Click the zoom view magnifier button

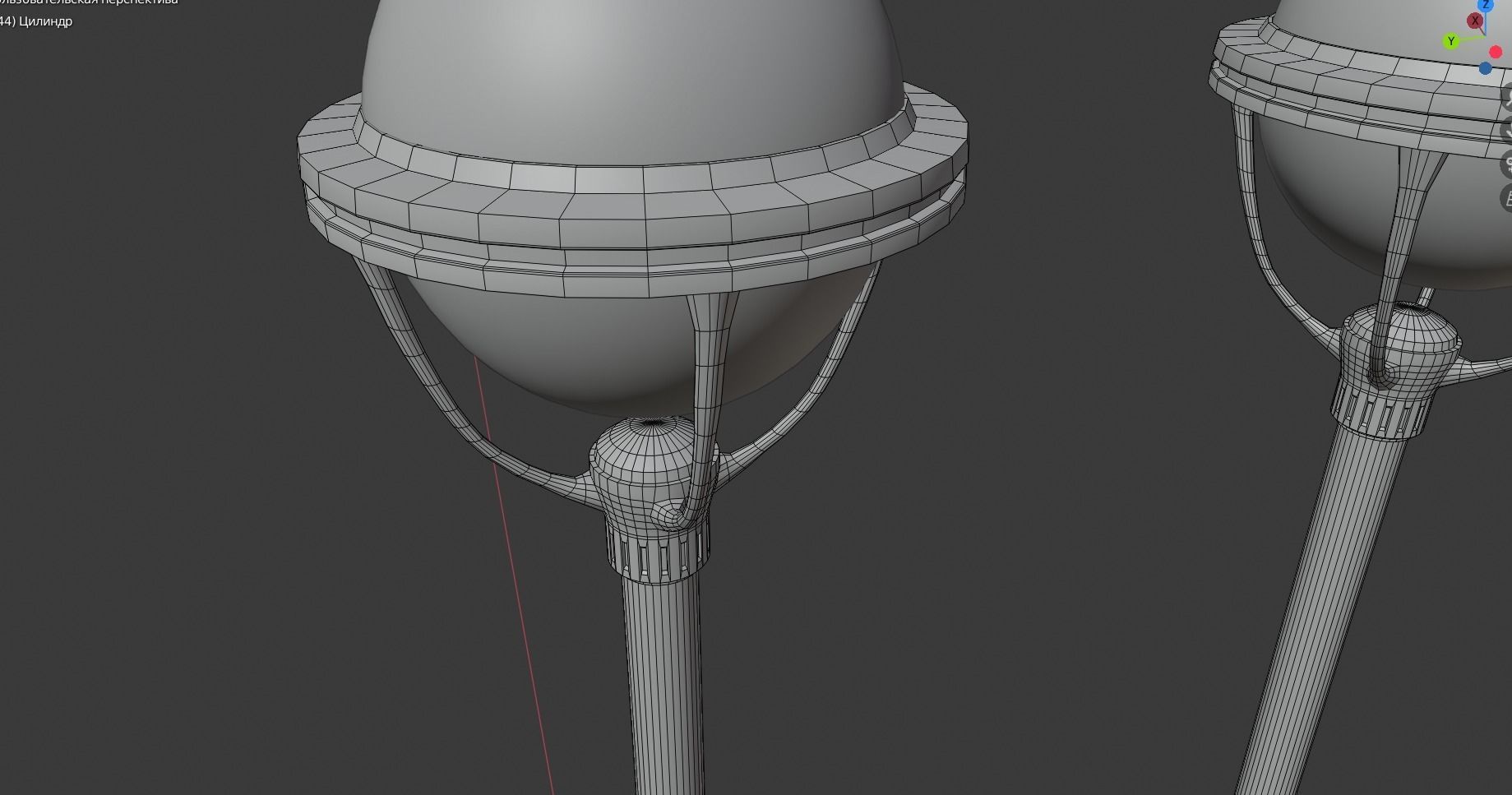coord(1508,95)
